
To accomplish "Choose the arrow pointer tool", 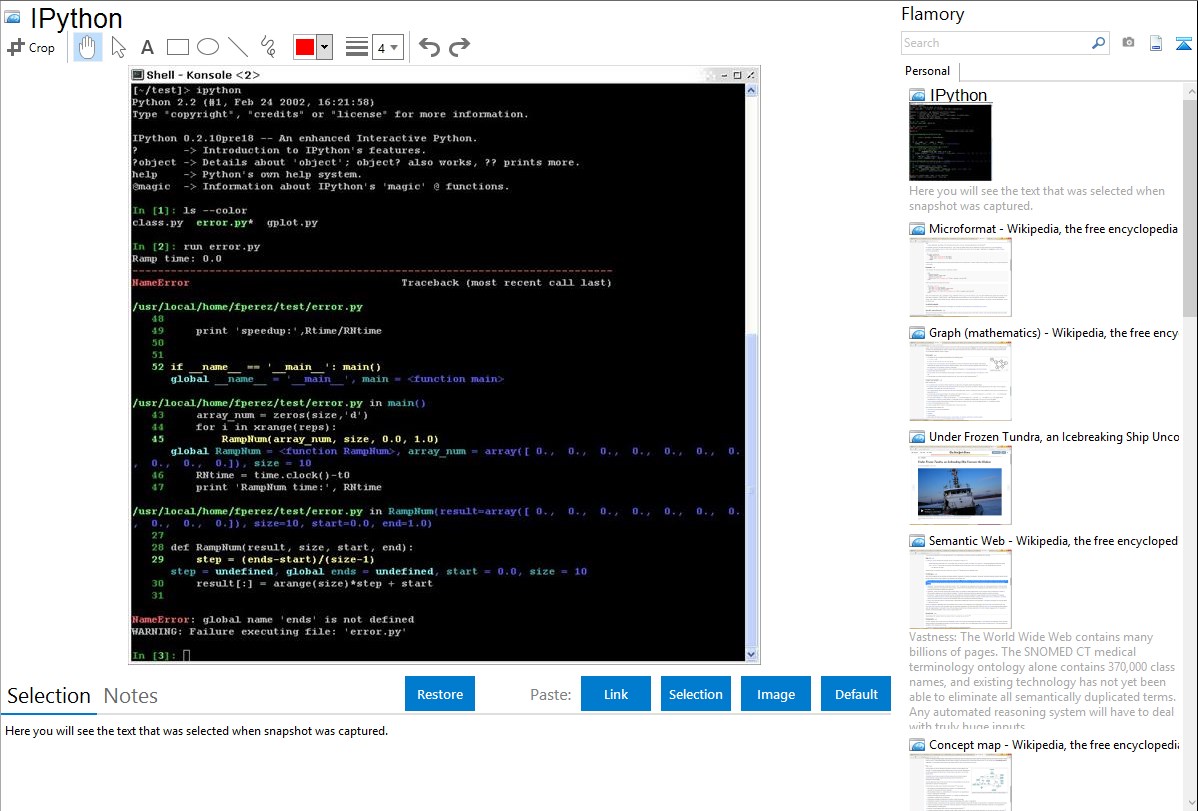I will [118, 47].
